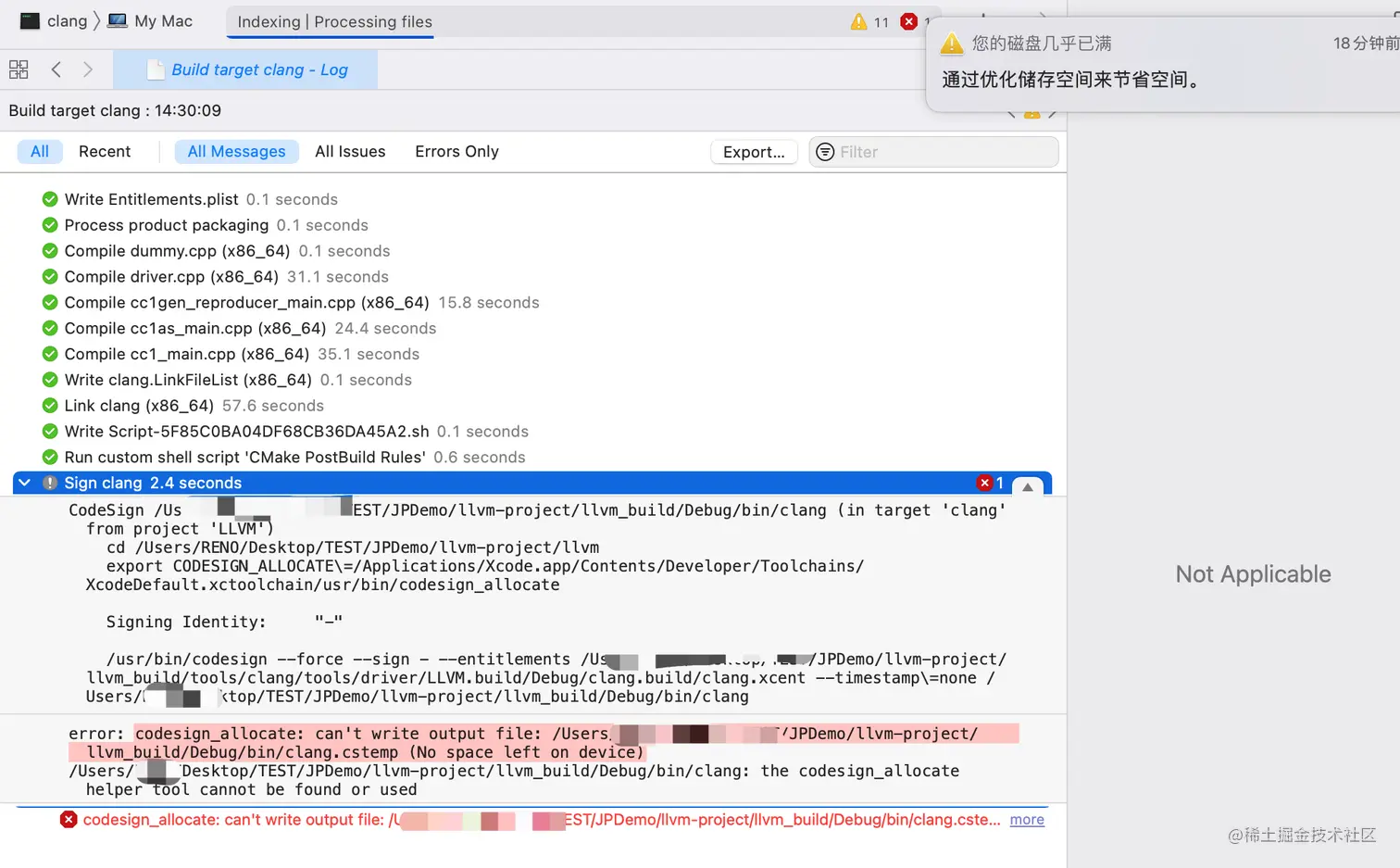Click the document icon in the log tab
This screenshot has height=868, width=1400.
[x=156, y=69]
